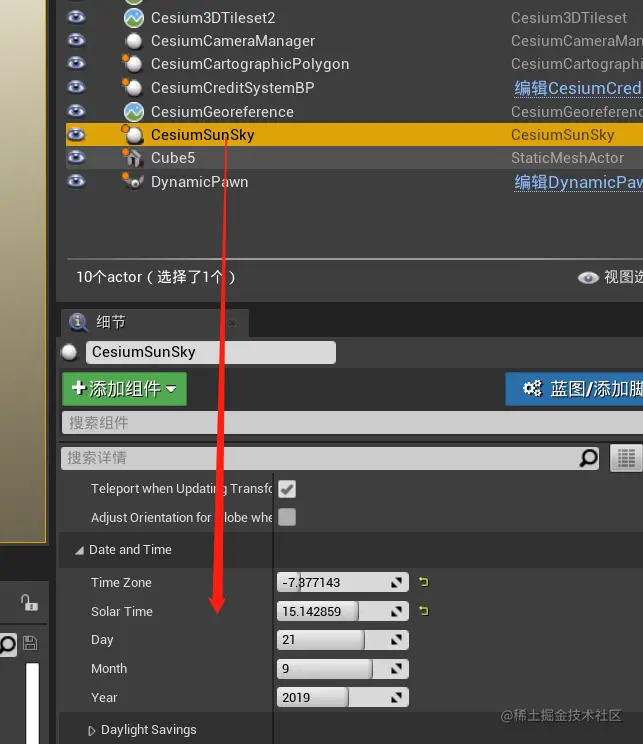Click the Time Zone spinner arrow icon
The width and height of the screenshot is (643, 744).
[396, 583]
